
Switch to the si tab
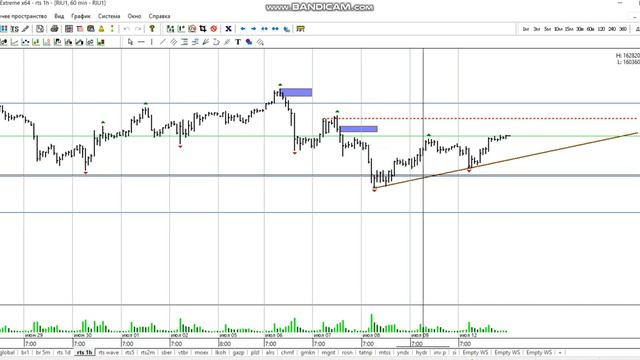(x=454, y=352)
